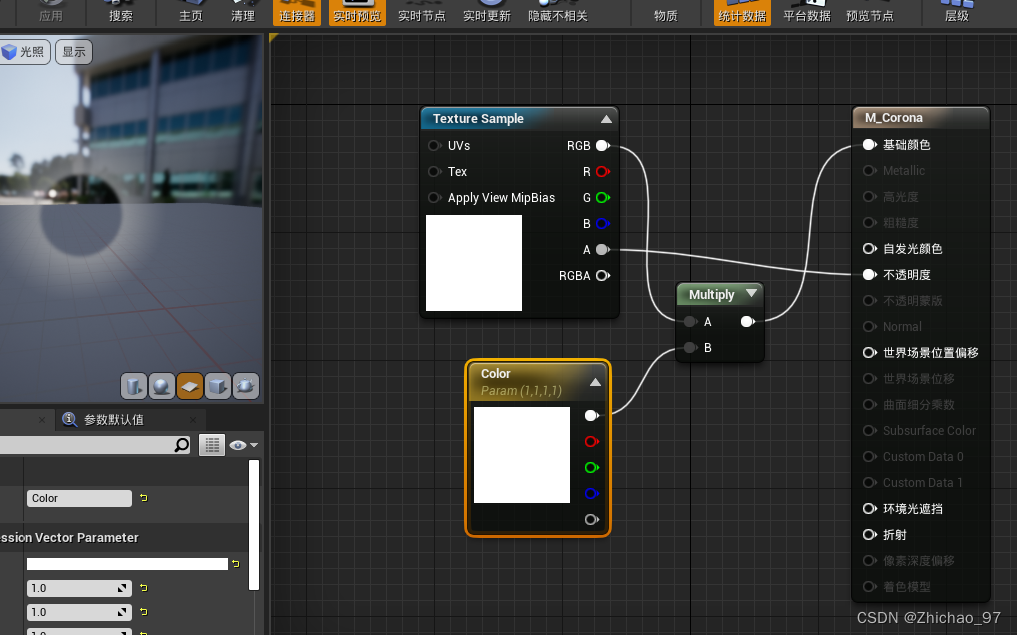Collapse the Texture Sample node header
The image size is (1017, 635).
click(x=606, y=118)
